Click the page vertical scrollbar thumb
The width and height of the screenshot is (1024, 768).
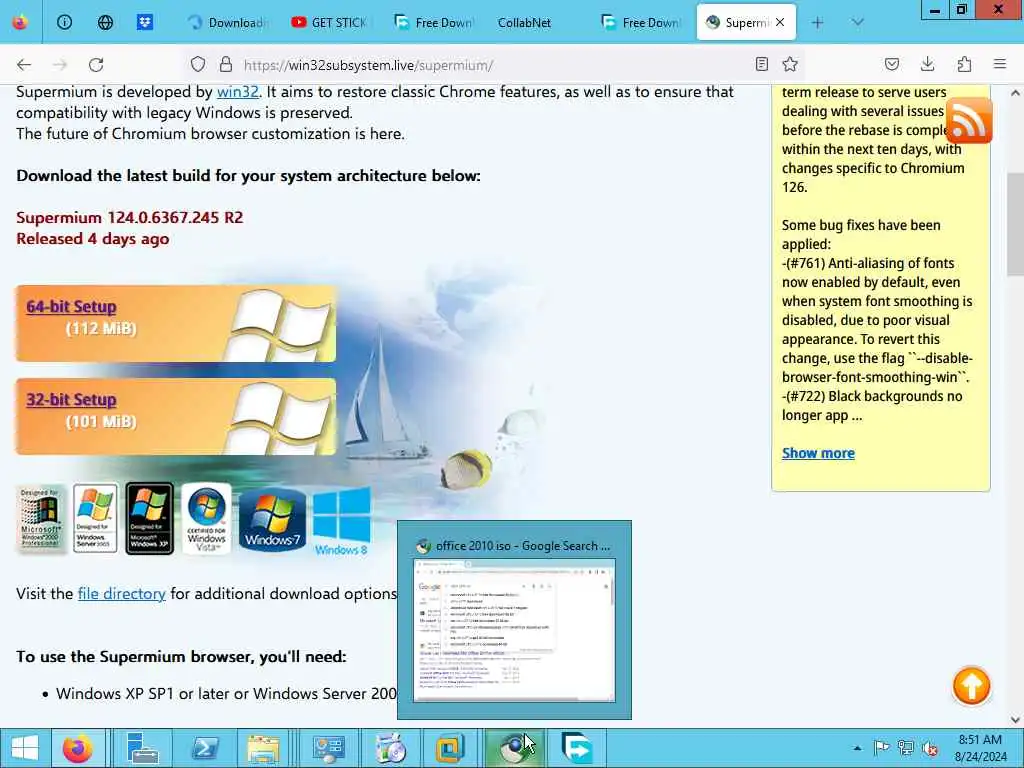click(1016, 225)
